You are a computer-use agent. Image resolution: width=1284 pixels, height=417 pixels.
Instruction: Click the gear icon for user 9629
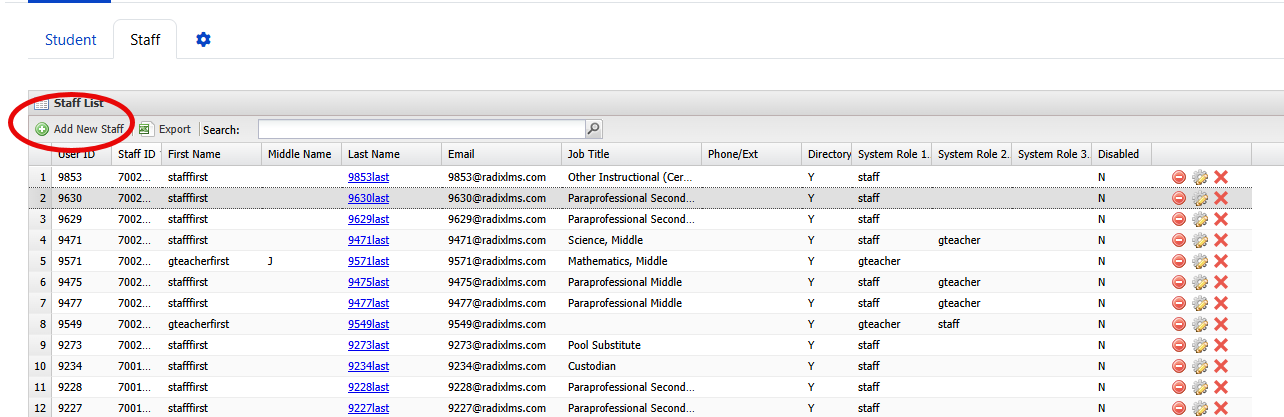coord(1200,219)
